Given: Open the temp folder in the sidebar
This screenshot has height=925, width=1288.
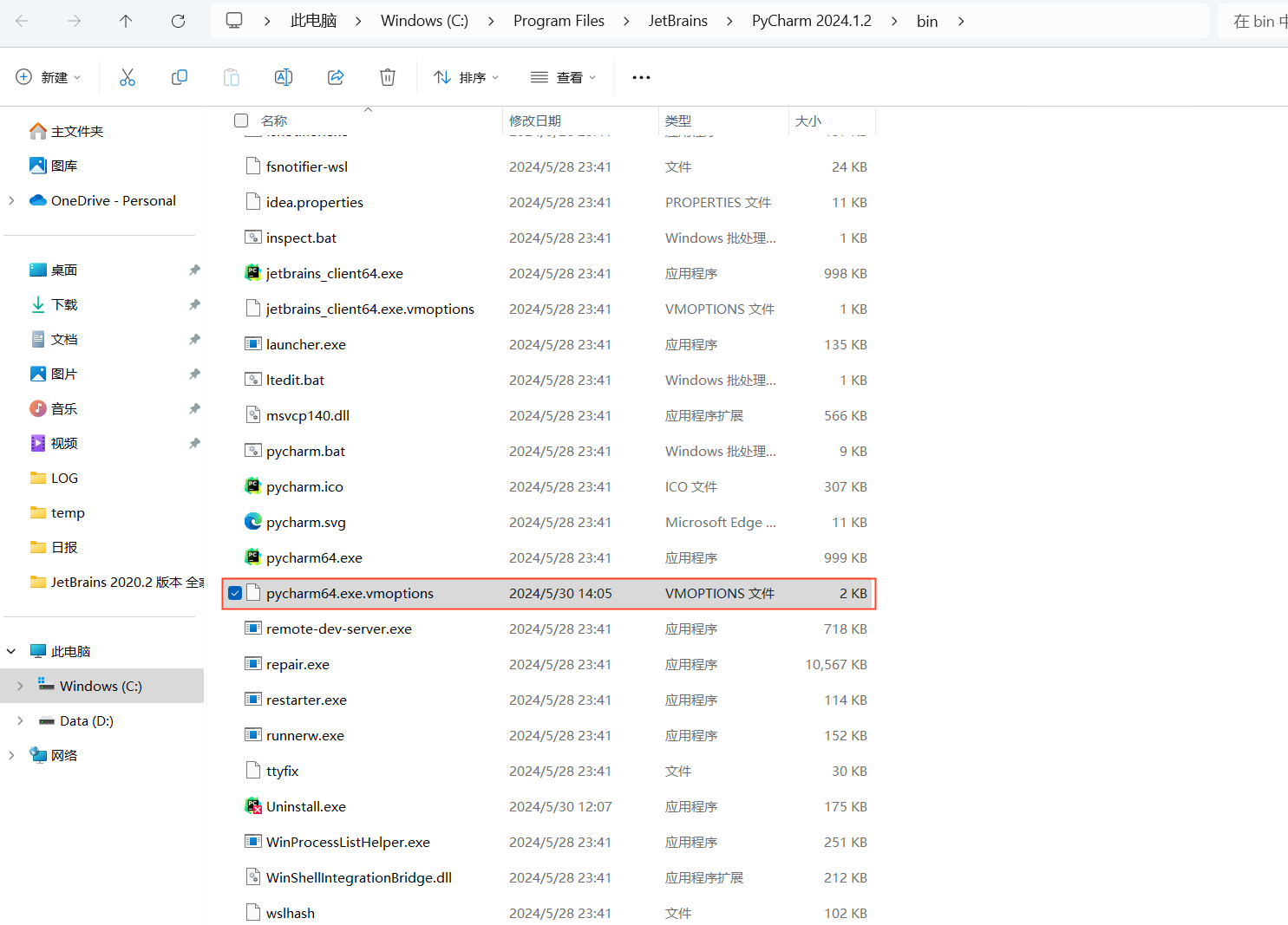Looking at the screenshot, I should [57, 512].
